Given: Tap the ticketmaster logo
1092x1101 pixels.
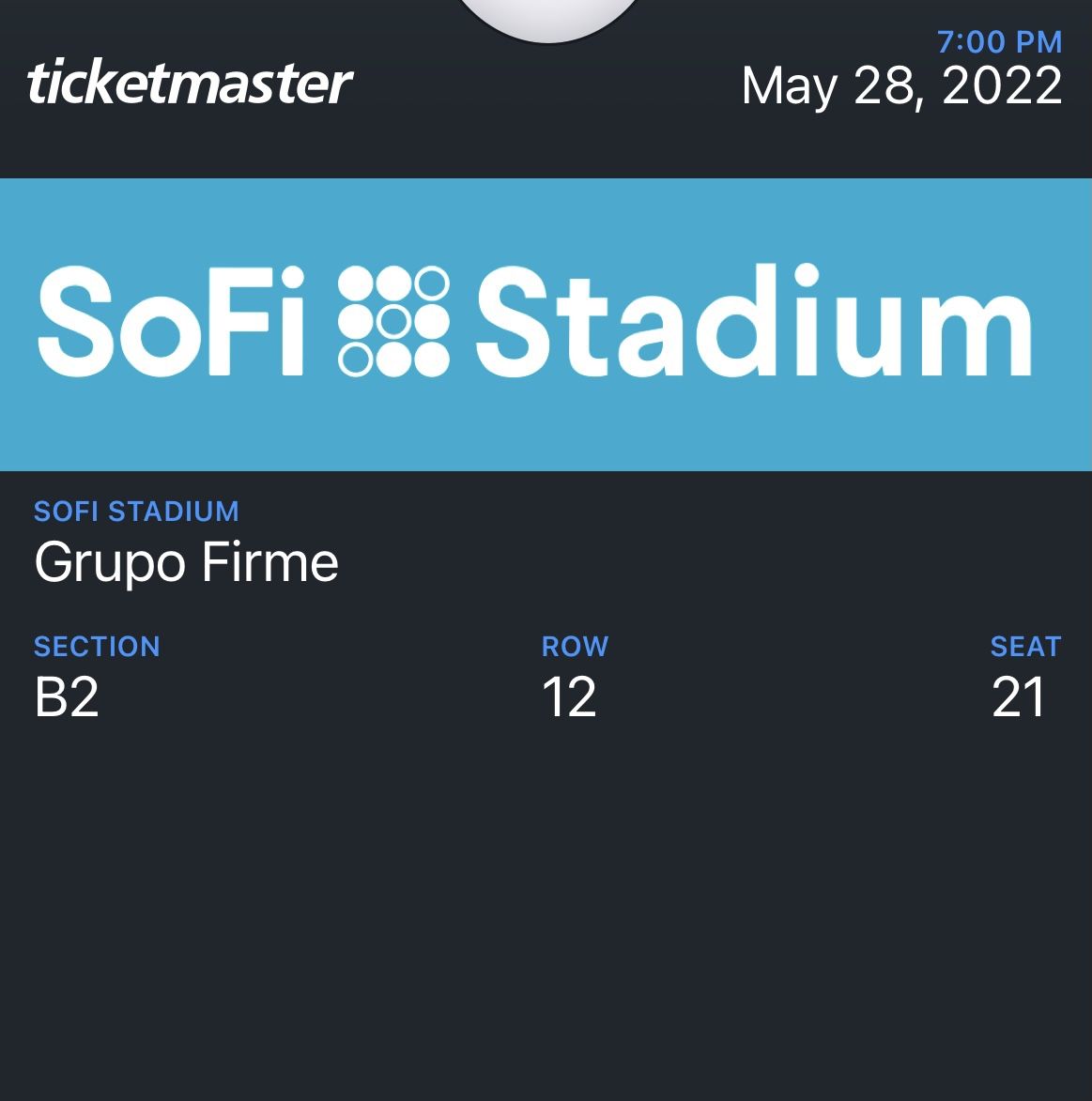Looking at the screenshot, I should [190, 84].
